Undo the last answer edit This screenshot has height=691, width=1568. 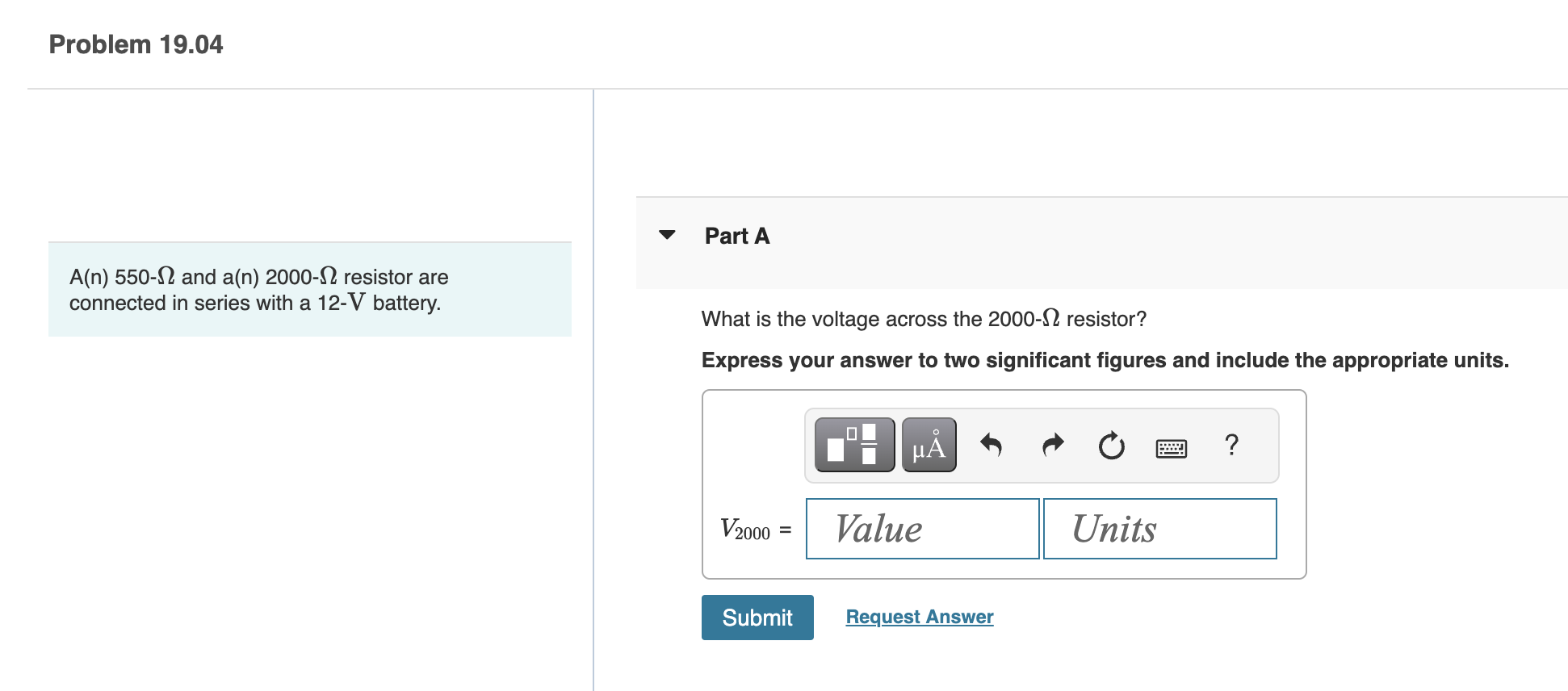pos(992,444)
